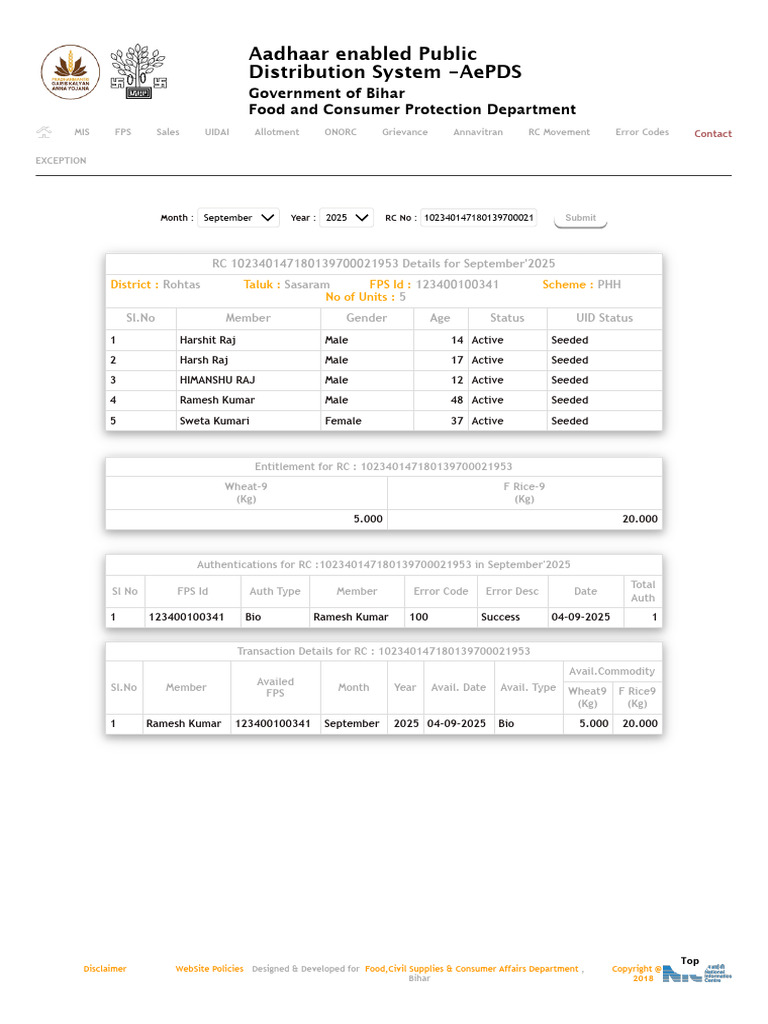Click the Bihar government tree emblem

click(x=138, y=71)
